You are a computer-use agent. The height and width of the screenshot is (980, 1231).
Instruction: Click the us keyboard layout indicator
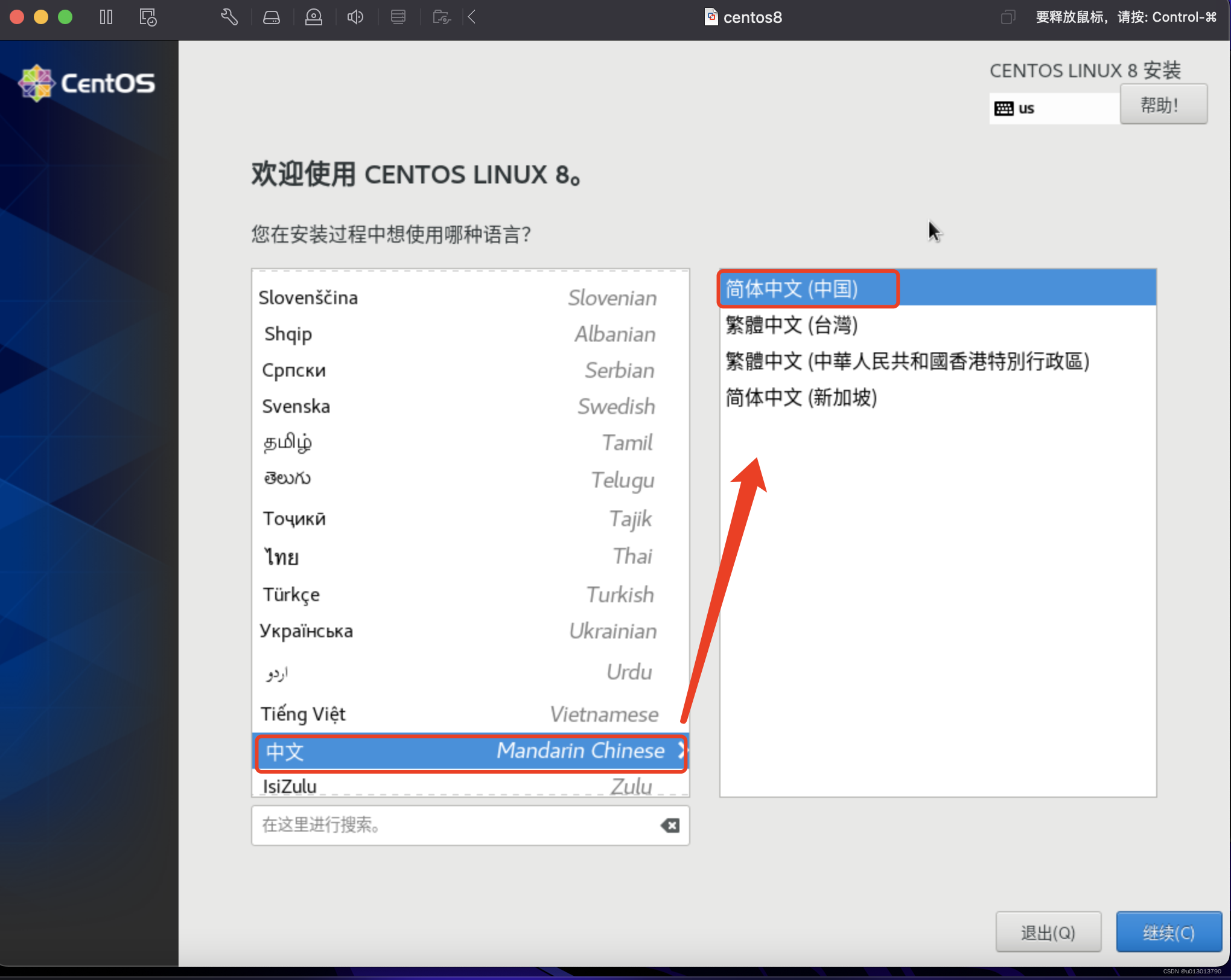point(1054,109)
